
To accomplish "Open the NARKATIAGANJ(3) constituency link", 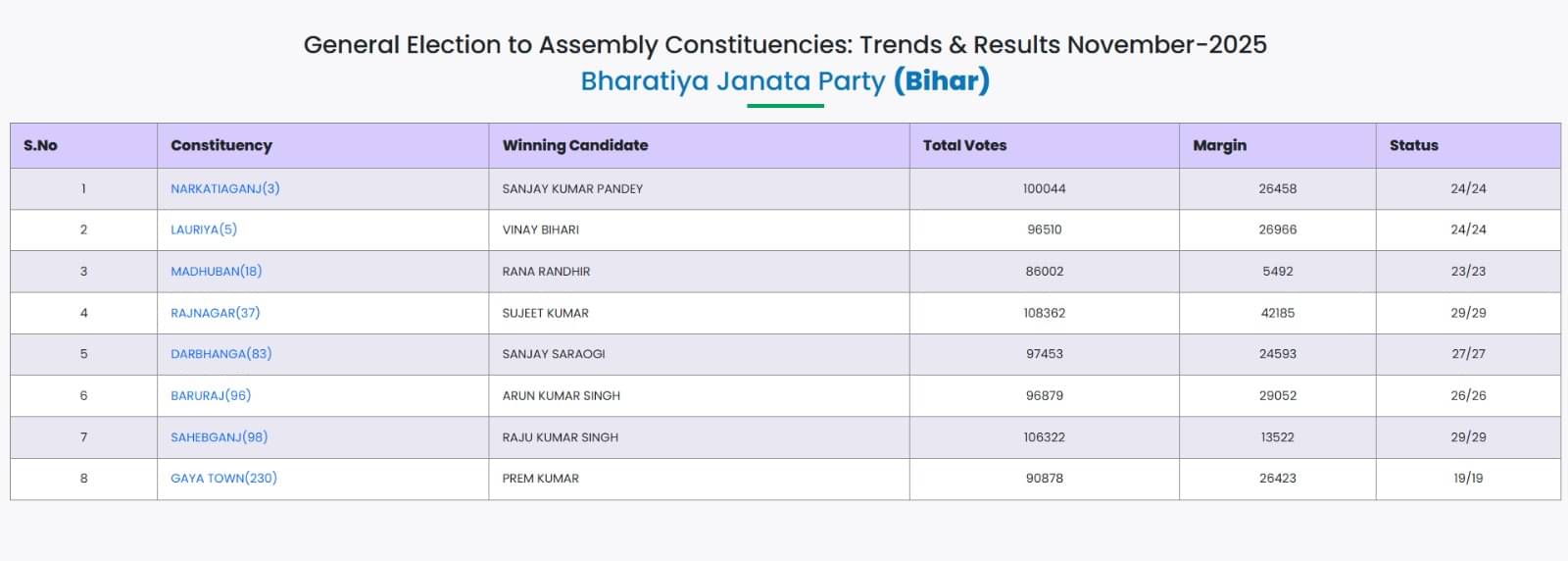I will pyautogui.click(x=224, y=188).
